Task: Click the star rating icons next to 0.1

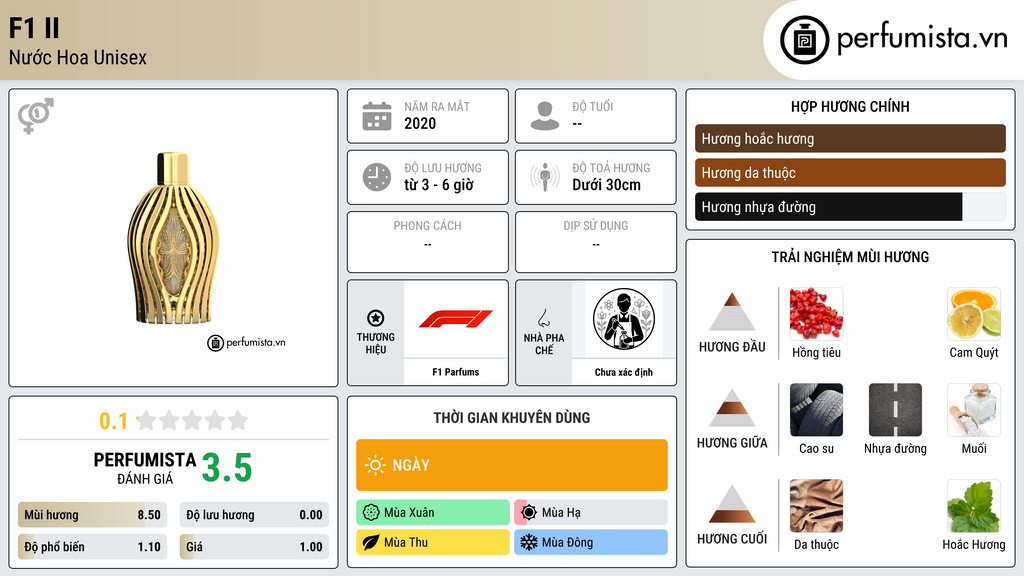Action: [x=193, y=421]
